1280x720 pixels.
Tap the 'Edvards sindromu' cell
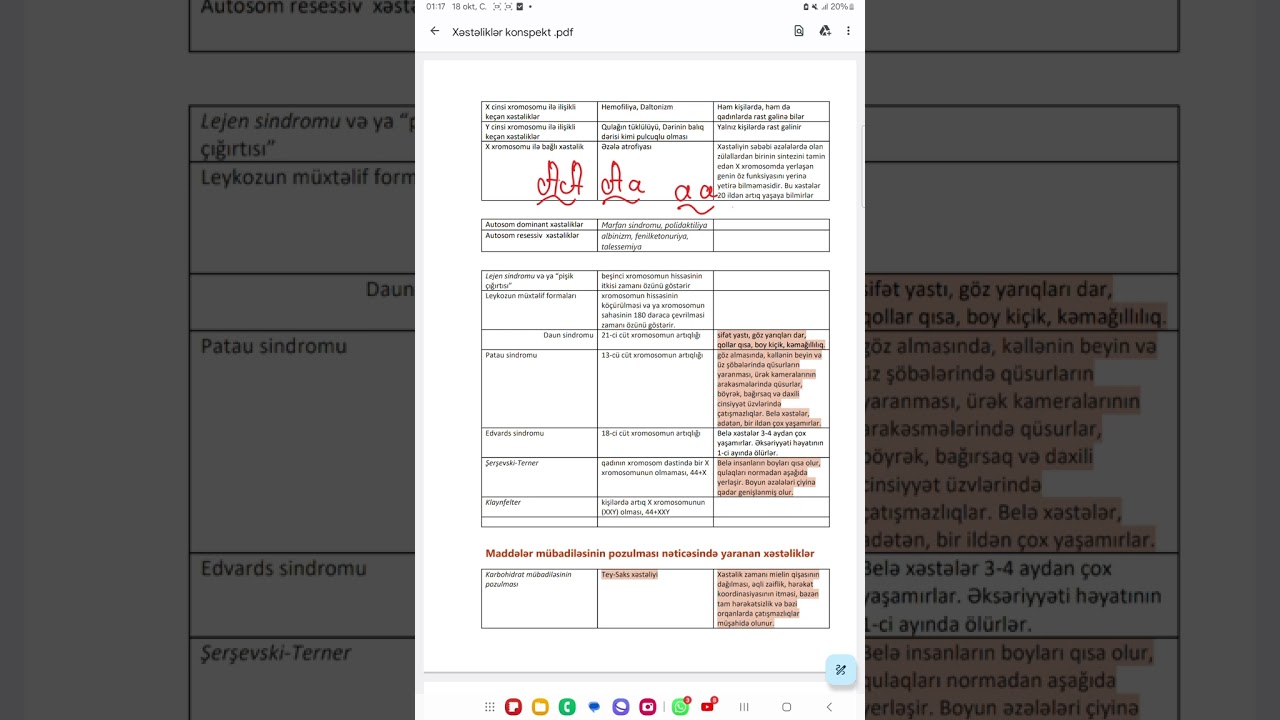point(539,443)
